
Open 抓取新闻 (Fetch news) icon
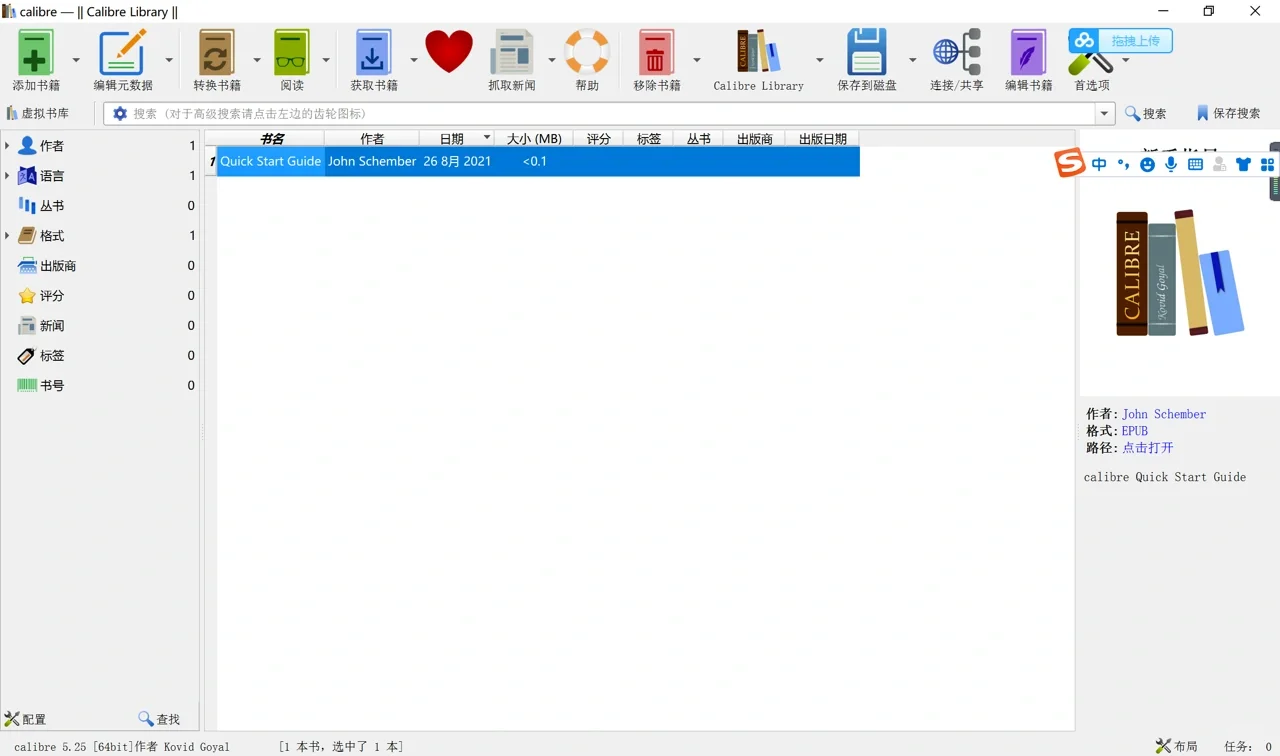(512, 51)
